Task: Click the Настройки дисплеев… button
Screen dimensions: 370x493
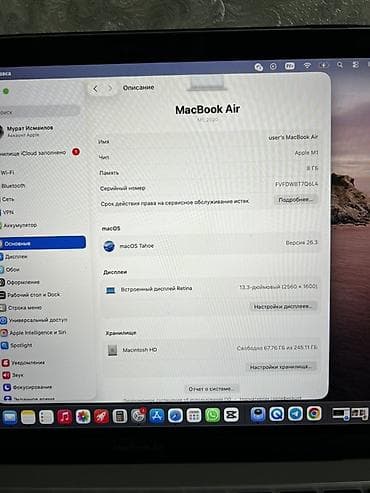Action: click(283, 306)
